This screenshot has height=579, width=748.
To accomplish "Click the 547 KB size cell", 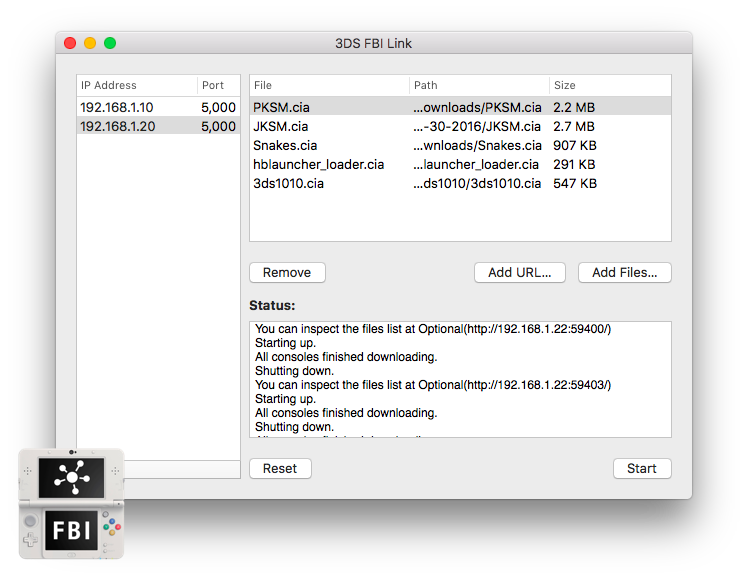I will (575, 184).
